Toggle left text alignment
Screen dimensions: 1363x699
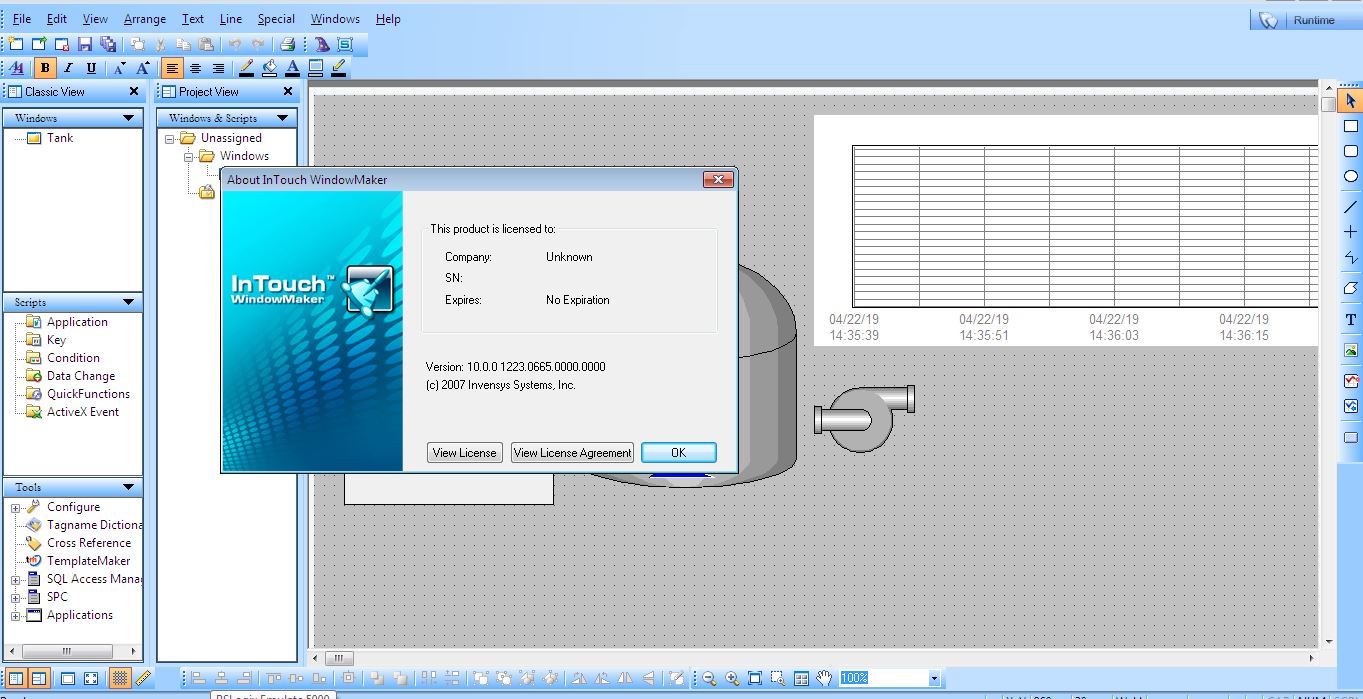(x=172, y=68)
